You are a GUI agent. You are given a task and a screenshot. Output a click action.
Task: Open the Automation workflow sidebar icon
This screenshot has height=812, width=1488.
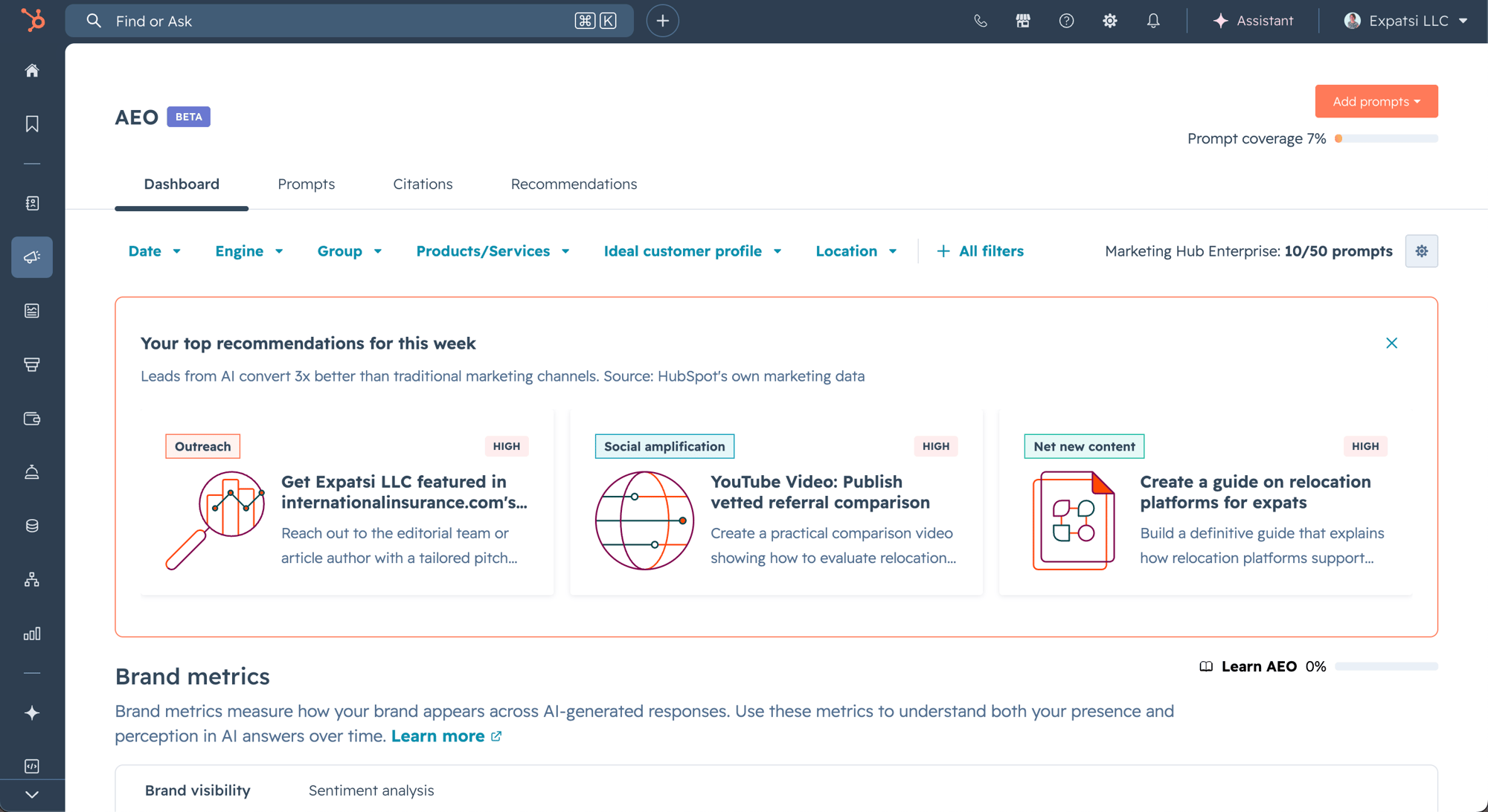32,580
